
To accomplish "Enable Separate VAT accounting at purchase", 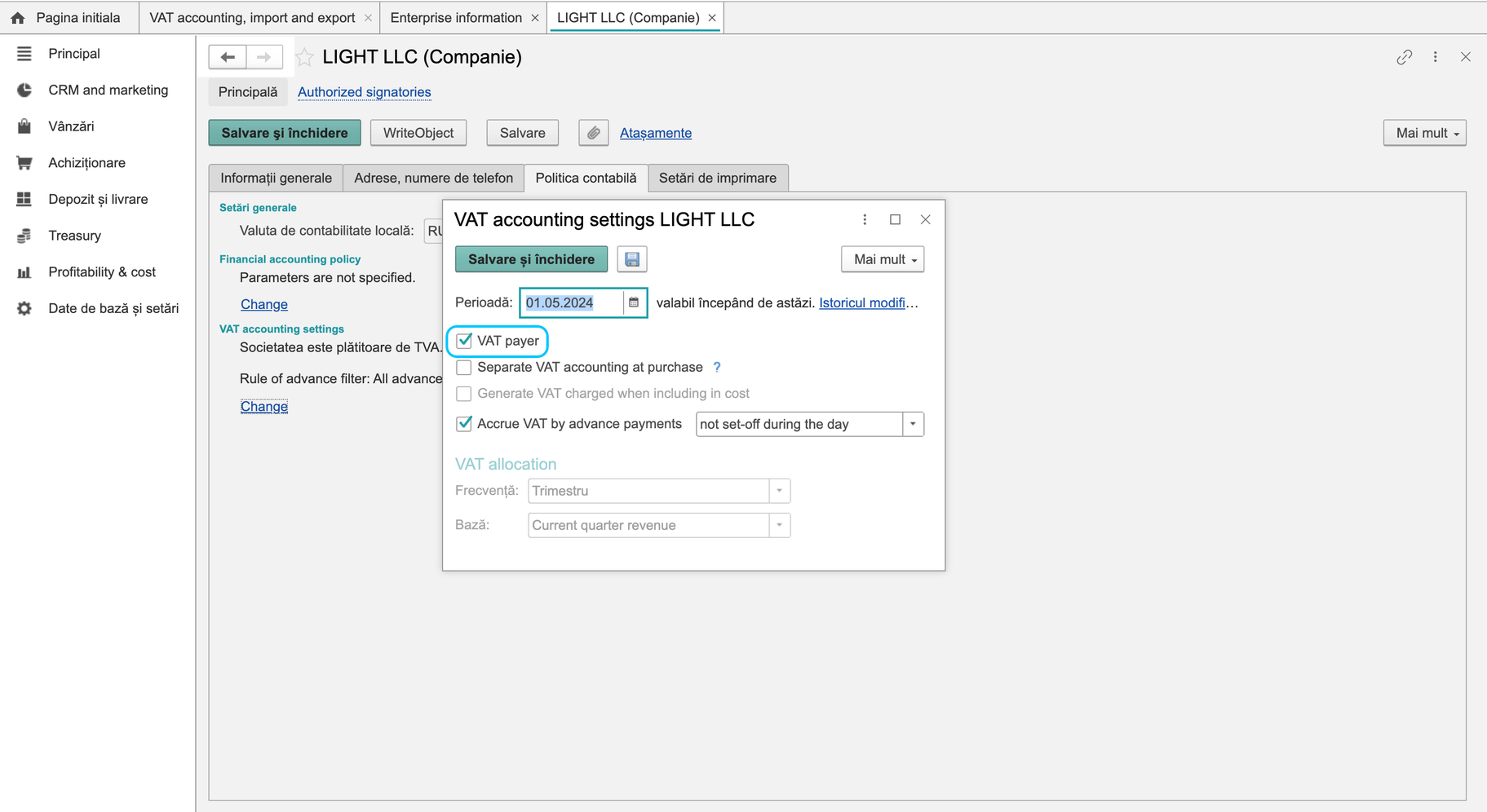I will coord(464,368).
